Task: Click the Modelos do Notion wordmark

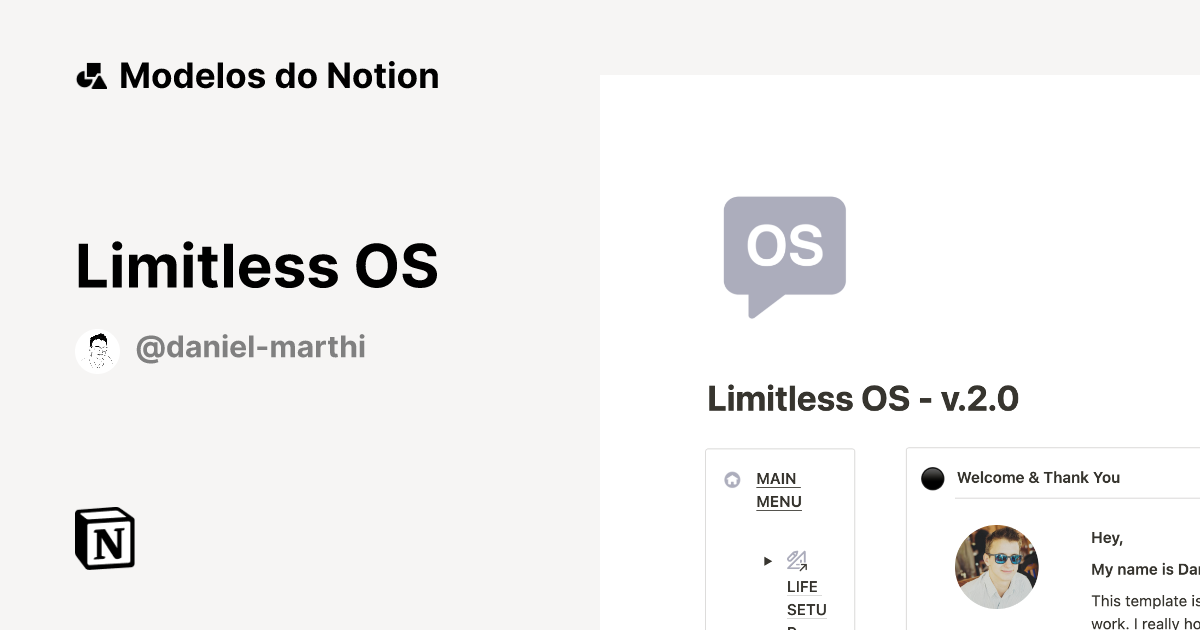Action: [x=278, y=75]
